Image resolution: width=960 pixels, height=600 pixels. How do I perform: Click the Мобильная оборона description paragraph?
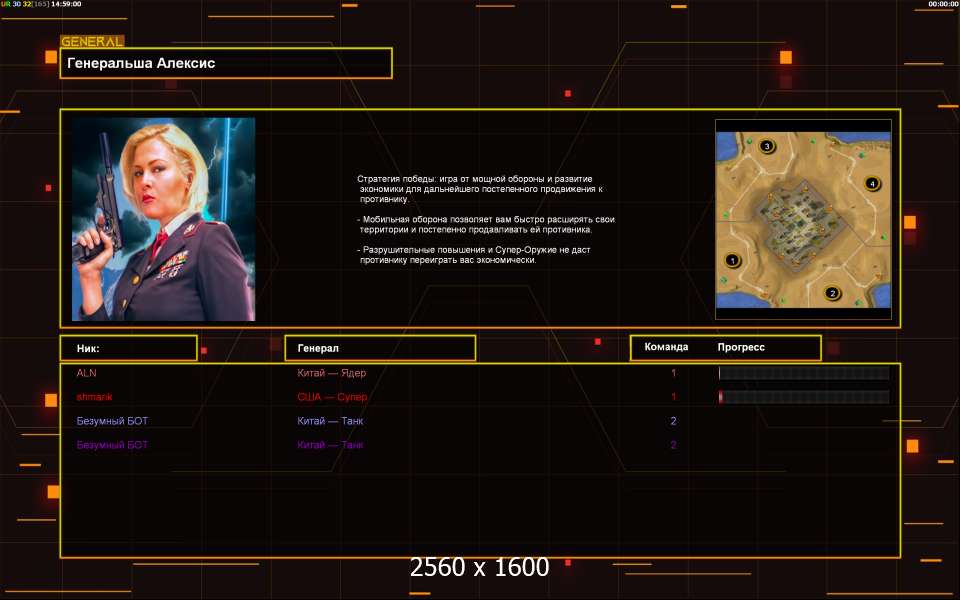486,224
